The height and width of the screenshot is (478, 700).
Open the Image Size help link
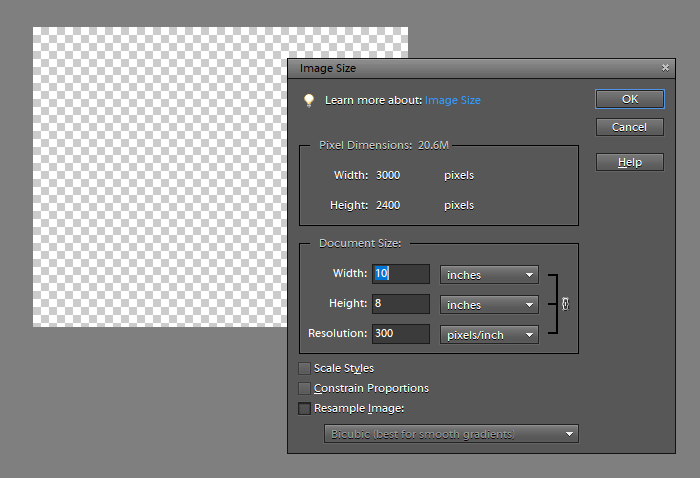click(452, 100)
